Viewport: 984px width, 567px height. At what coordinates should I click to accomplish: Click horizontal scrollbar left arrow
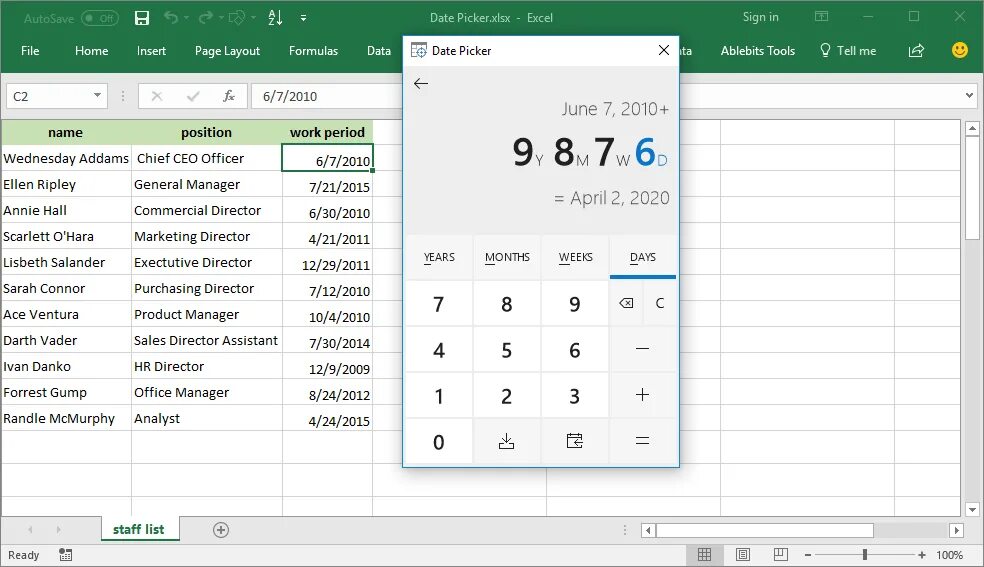(x=649, y=531)
